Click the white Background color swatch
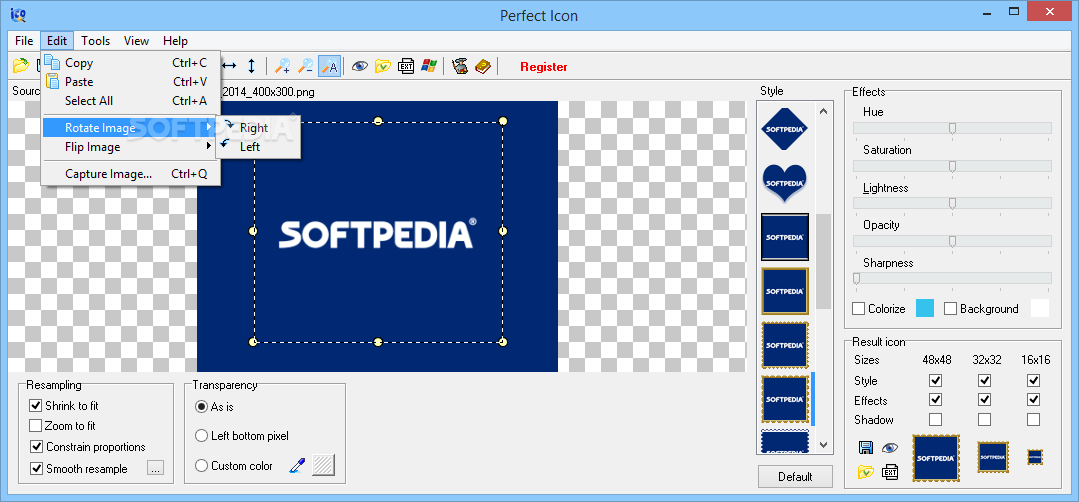Image resolution: width=1079 pixels, height=502 pixels. pos(1040,309)
